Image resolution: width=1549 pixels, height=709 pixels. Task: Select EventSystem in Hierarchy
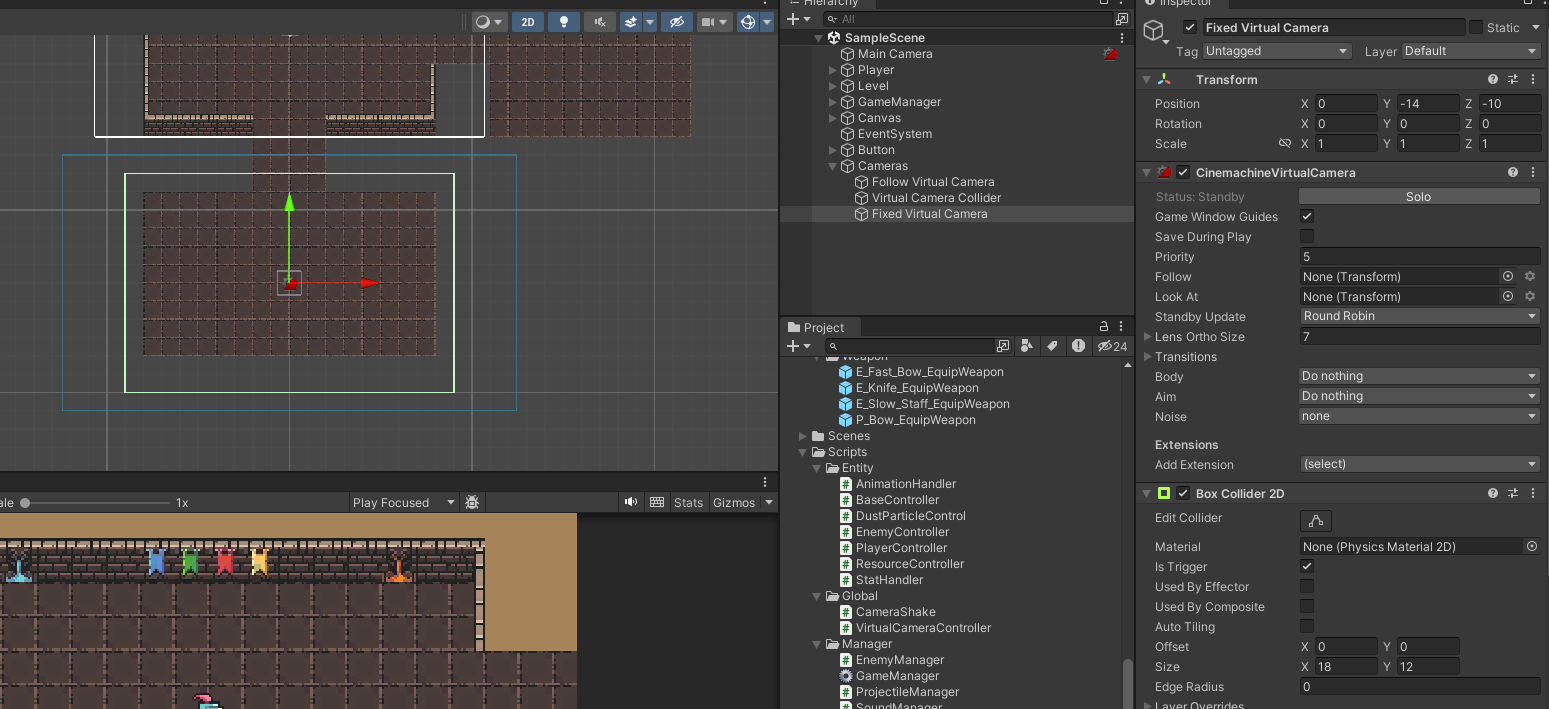tap(895, 134)
